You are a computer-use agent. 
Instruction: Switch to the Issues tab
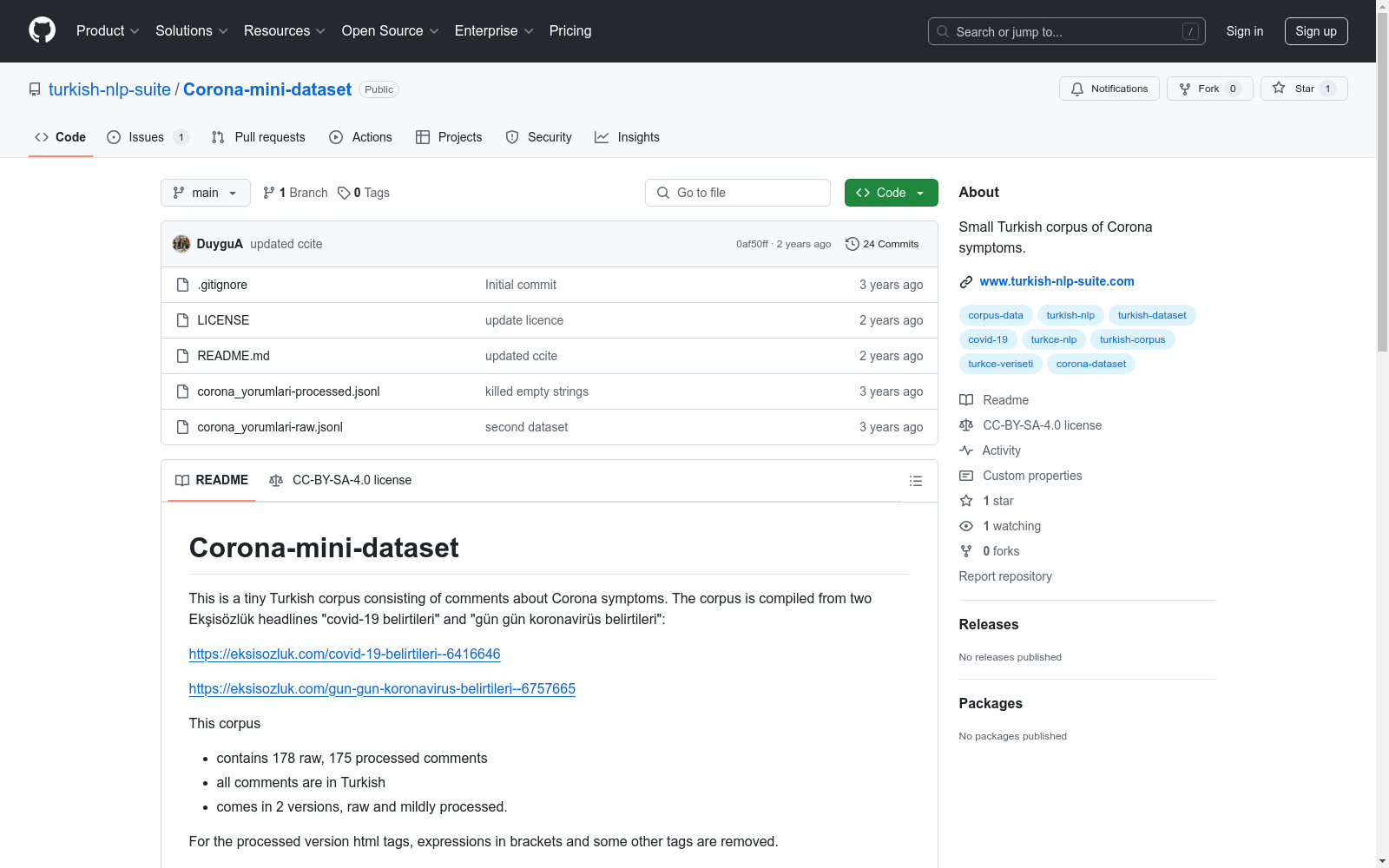pos(148,137)
